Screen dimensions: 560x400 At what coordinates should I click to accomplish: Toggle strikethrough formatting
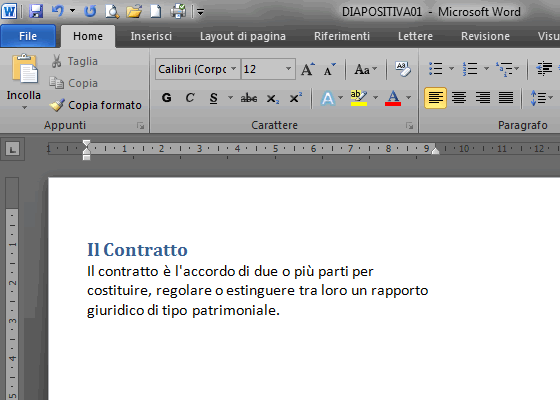click(249, 98)
